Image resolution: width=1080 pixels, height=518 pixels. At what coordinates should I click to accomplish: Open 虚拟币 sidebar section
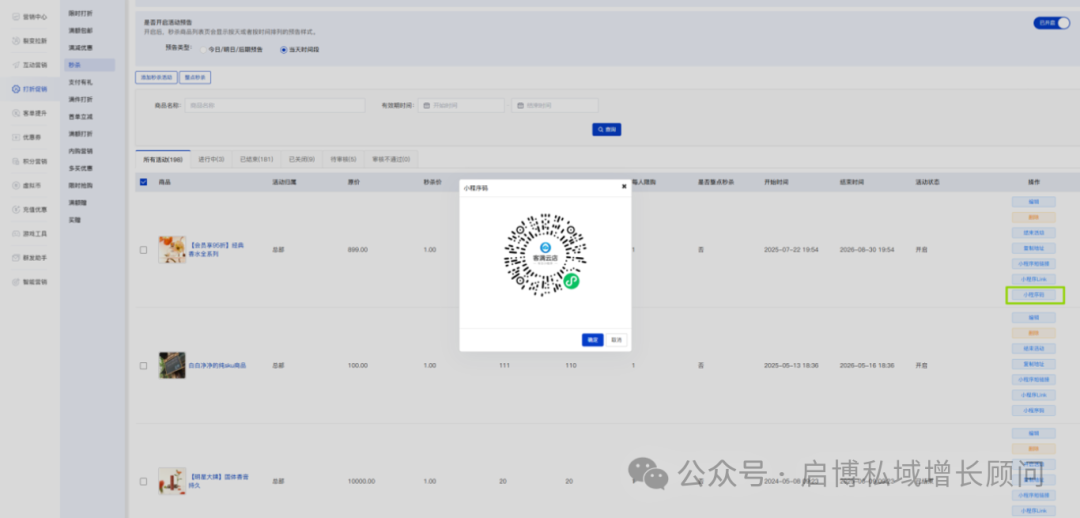coord(32,185)
